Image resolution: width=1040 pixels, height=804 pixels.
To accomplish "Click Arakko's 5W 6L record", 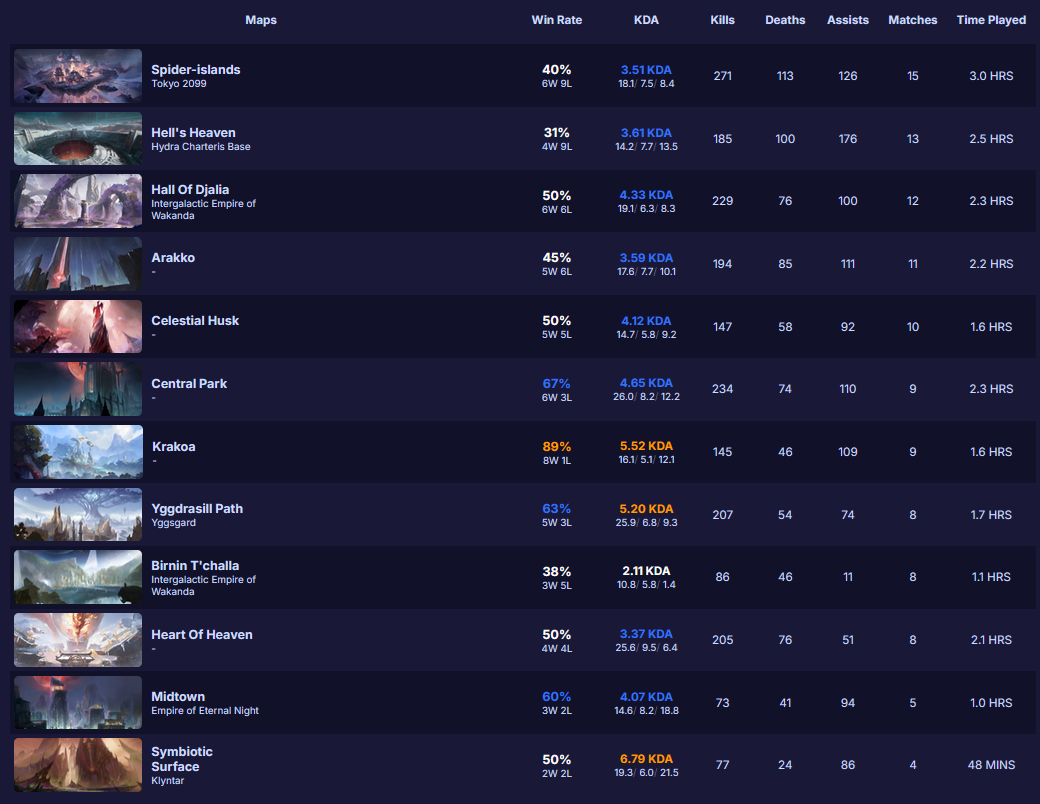I will 556,271.
